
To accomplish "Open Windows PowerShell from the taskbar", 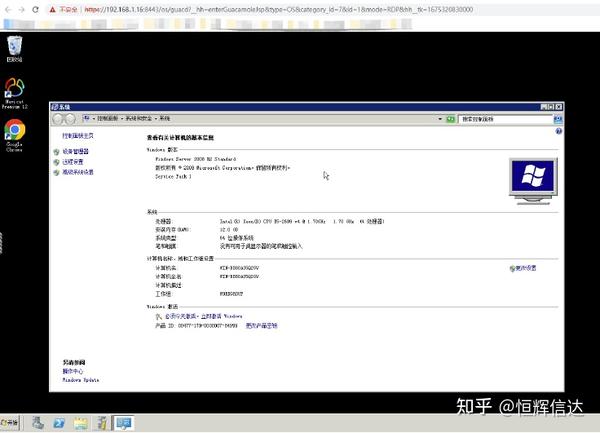I will point(59,423).
